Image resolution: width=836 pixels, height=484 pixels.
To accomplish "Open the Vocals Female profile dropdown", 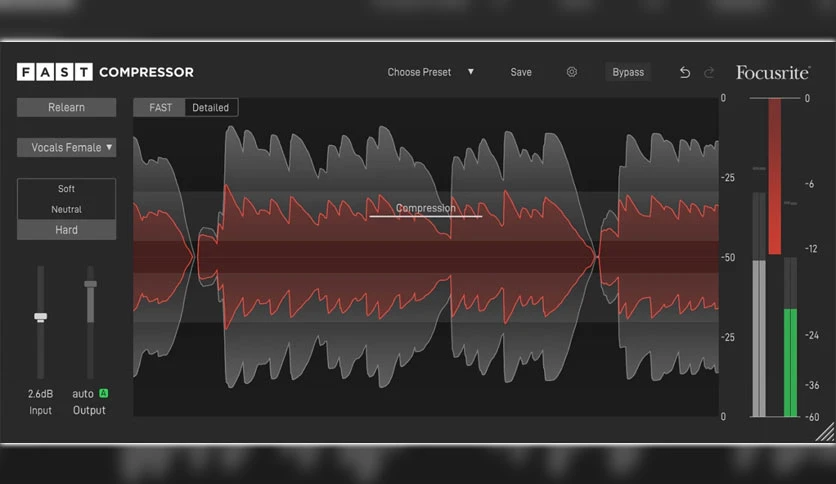I will pos(66,148).
